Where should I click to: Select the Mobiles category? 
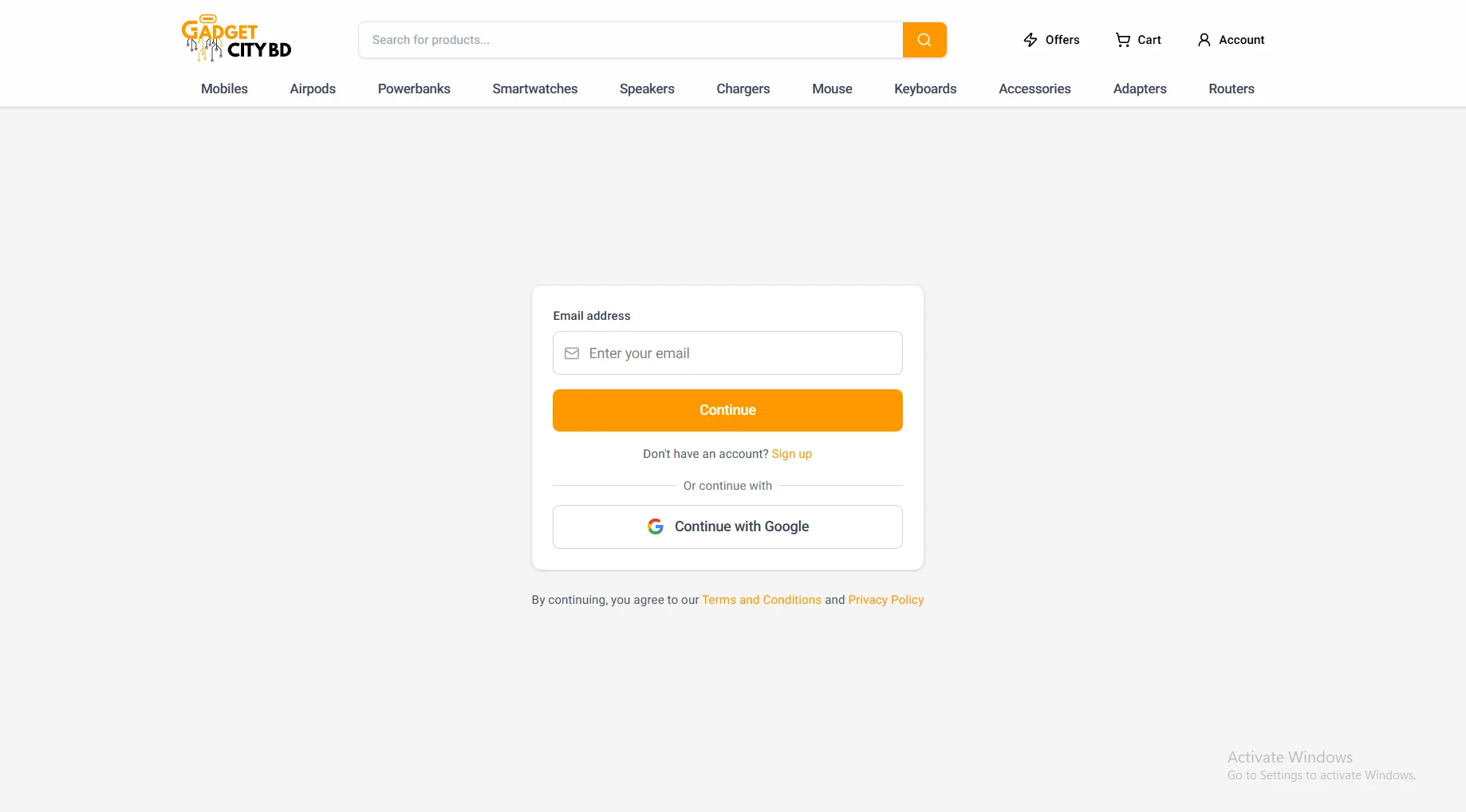(223, 89)
